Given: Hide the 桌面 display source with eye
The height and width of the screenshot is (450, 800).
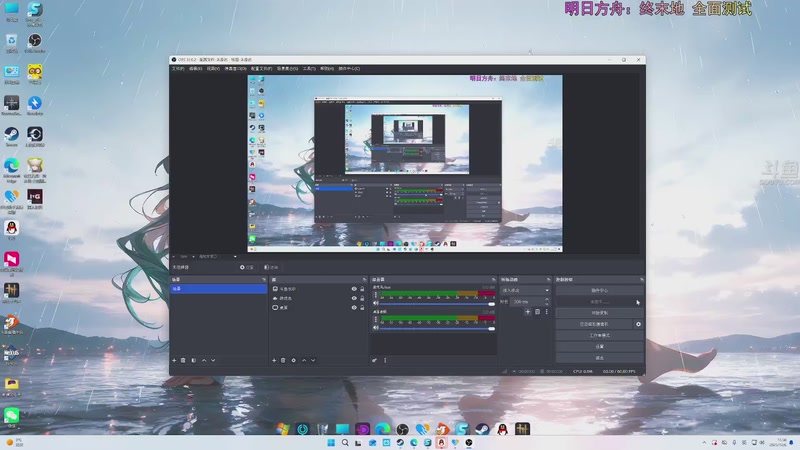Looking at the screenshot, I should click(x=354, y=308).
